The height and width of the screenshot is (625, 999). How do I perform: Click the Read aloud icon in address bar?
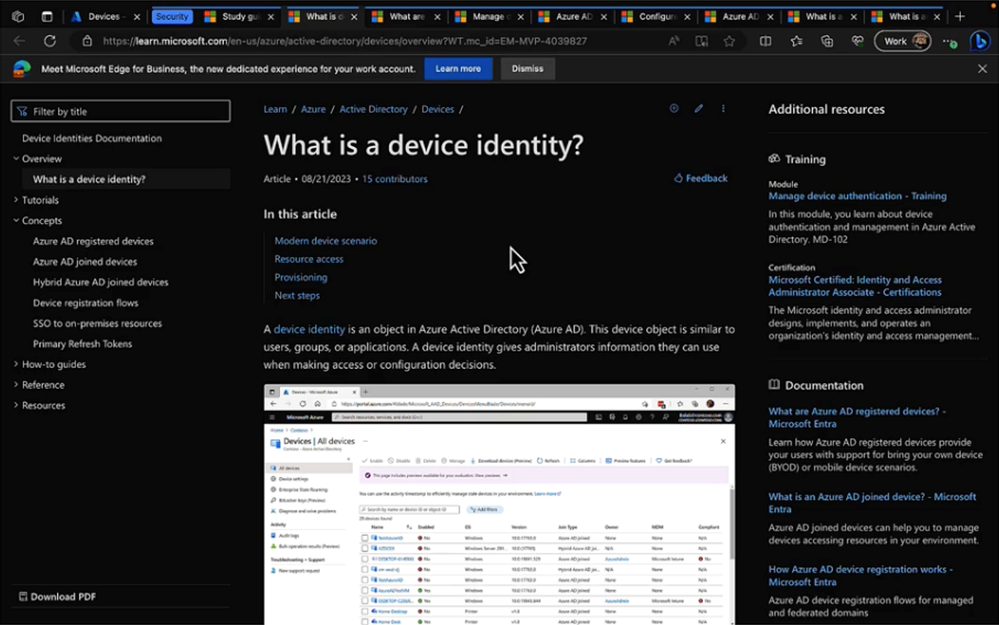click(674, 41)
